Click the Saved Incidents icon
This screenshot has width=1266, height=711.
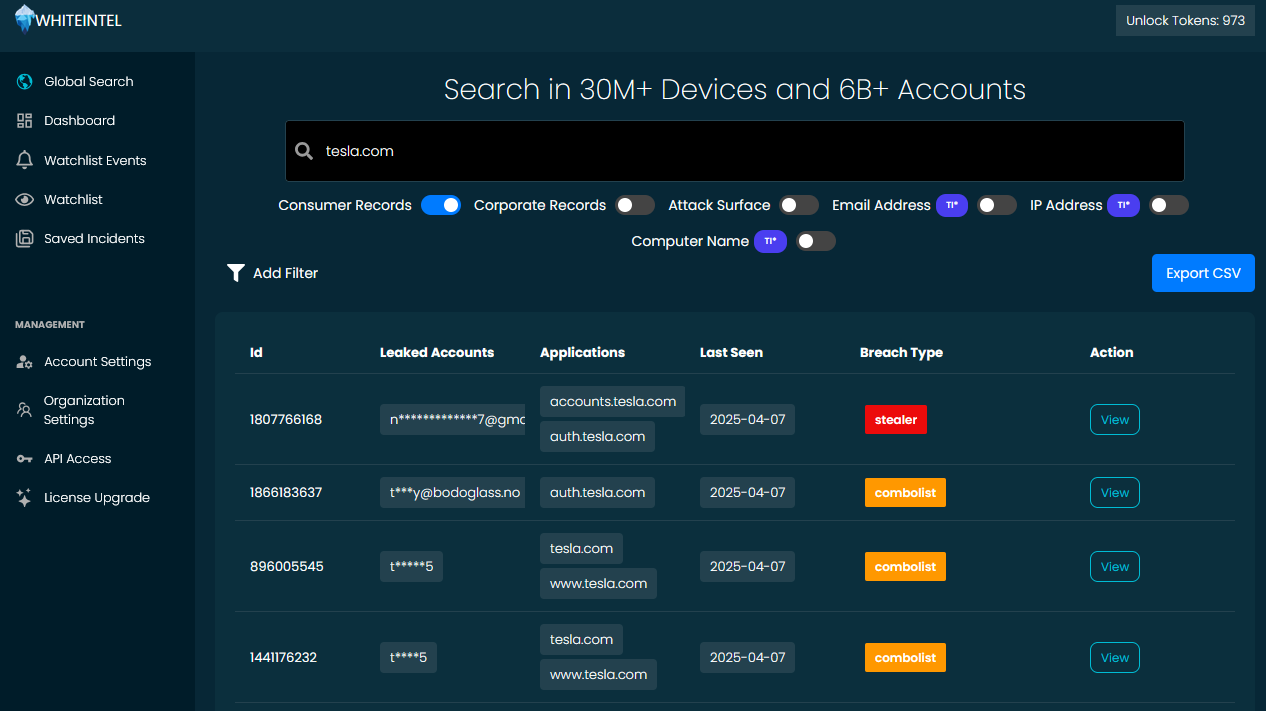click(x=25, y=239)
